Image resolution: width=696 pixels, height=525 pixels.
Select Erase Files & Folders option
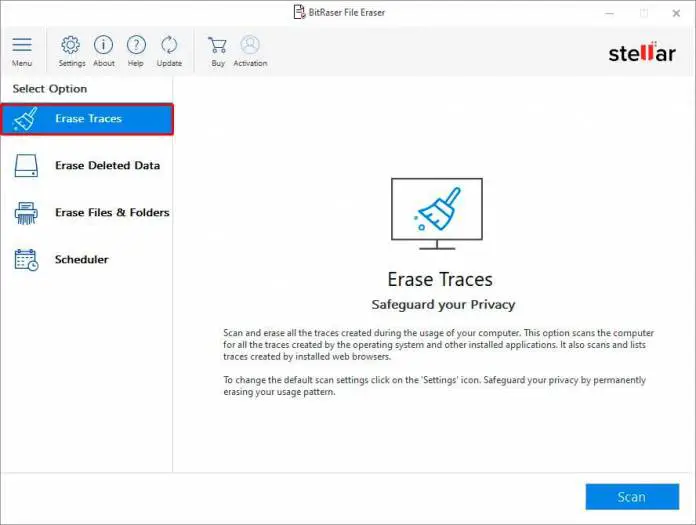pyautogui.click(x=87, y=213)
